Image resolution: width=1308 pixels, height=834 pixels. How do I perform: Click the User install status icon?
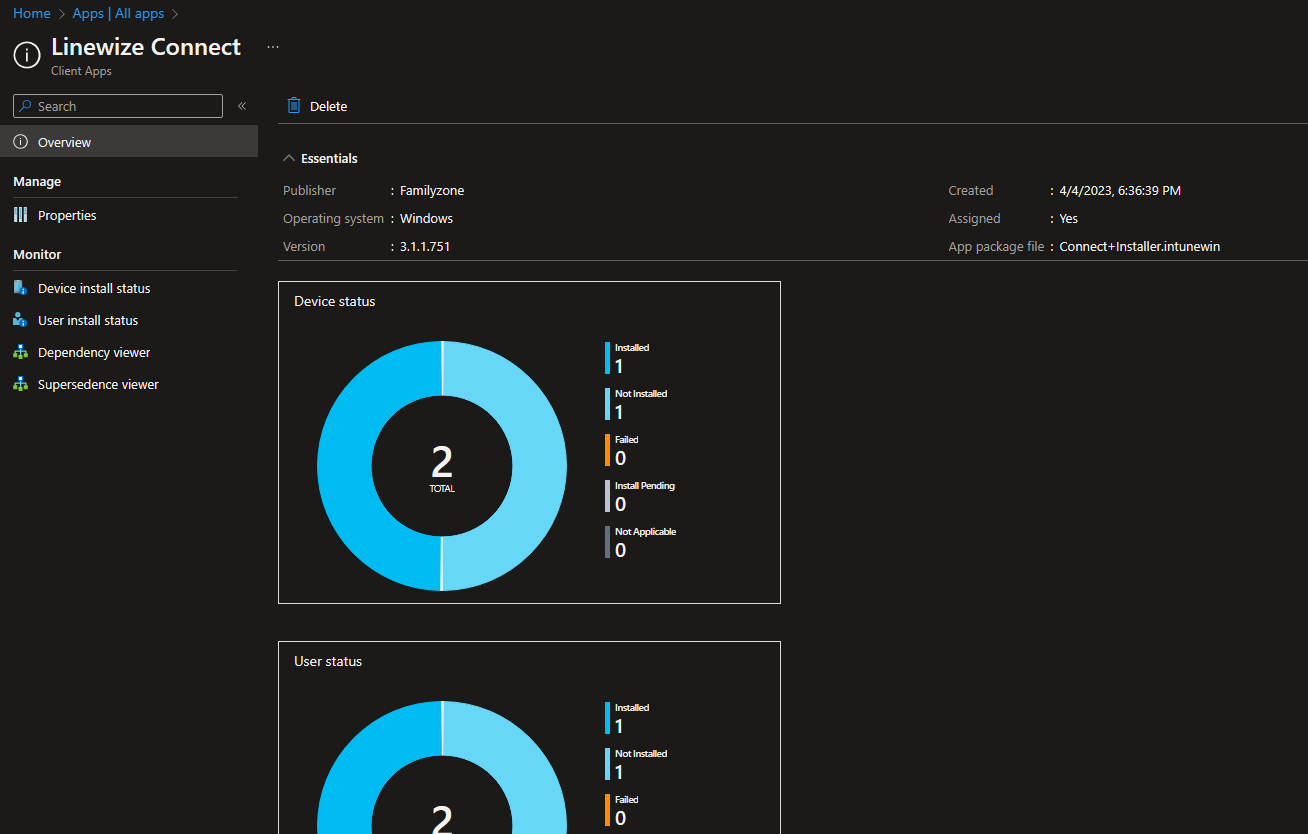coord(20,320)
